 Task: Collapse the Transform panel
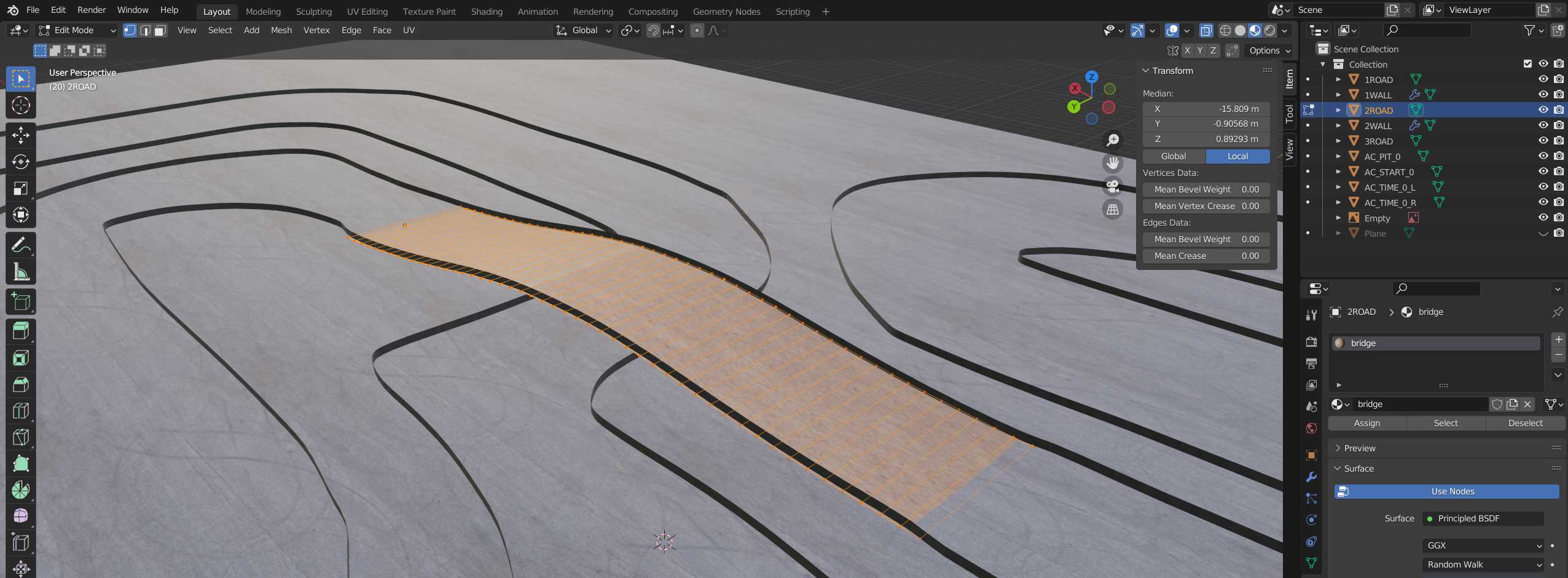pos(1145,71)
